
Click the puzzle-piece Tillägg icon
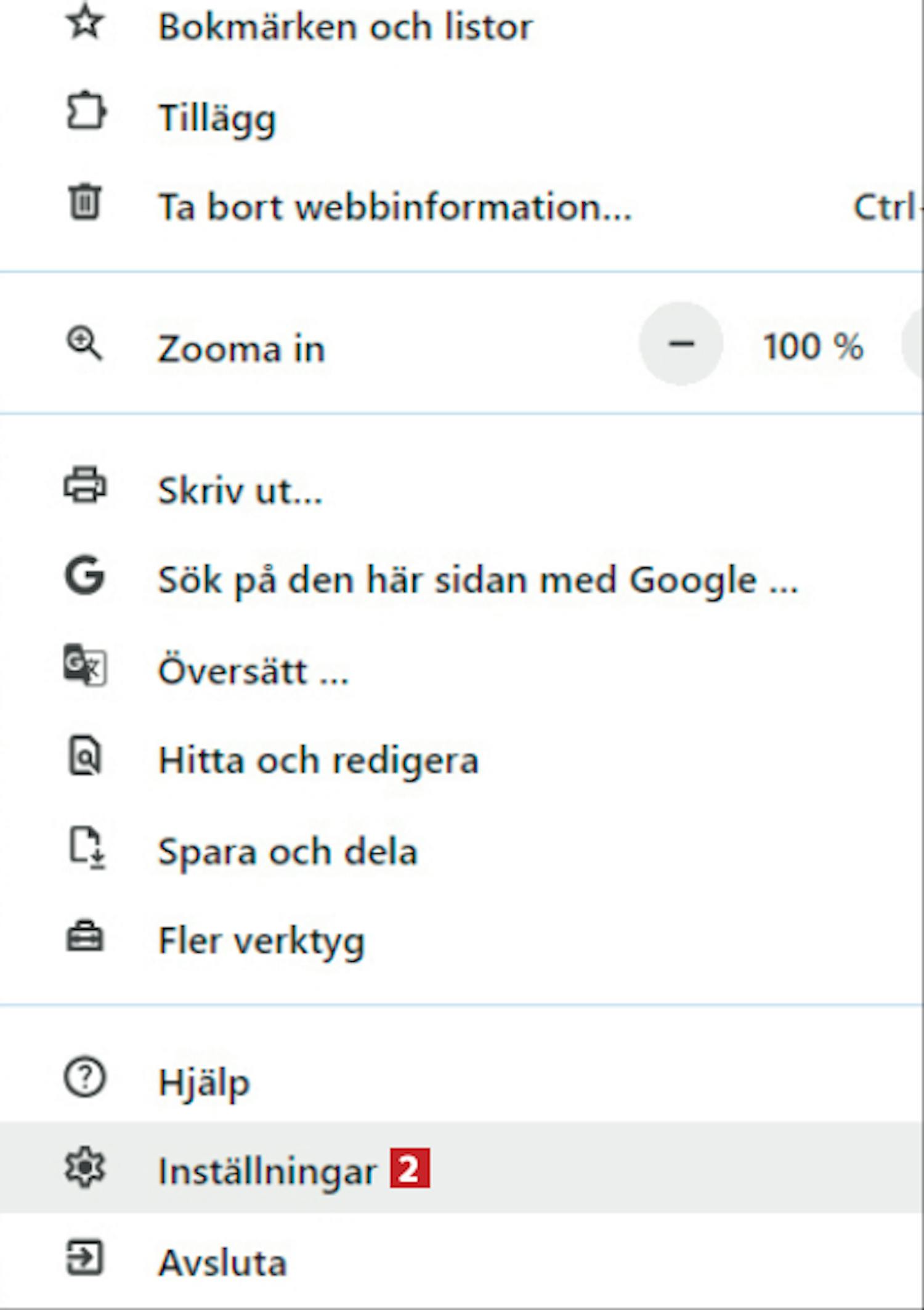(x=85, y=112)
